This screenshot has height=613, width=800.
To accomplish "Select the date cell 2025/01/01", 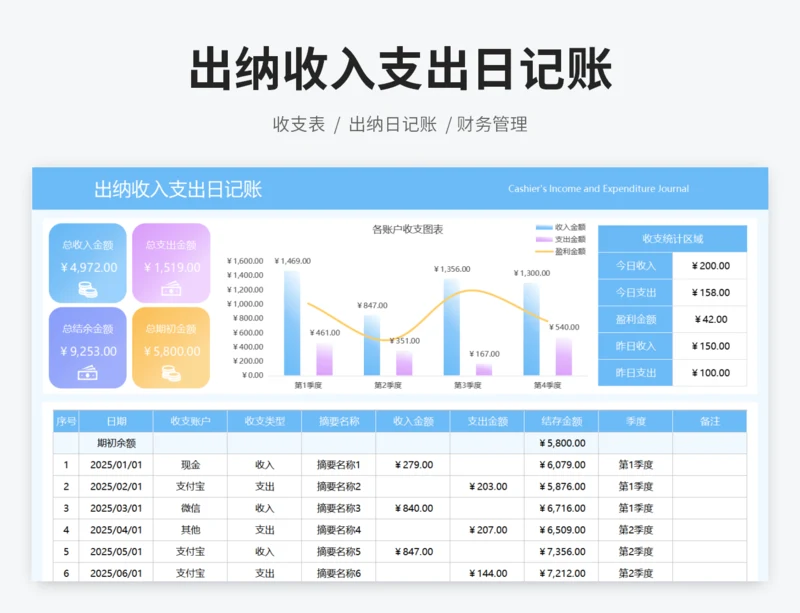I will coord(116,465).
